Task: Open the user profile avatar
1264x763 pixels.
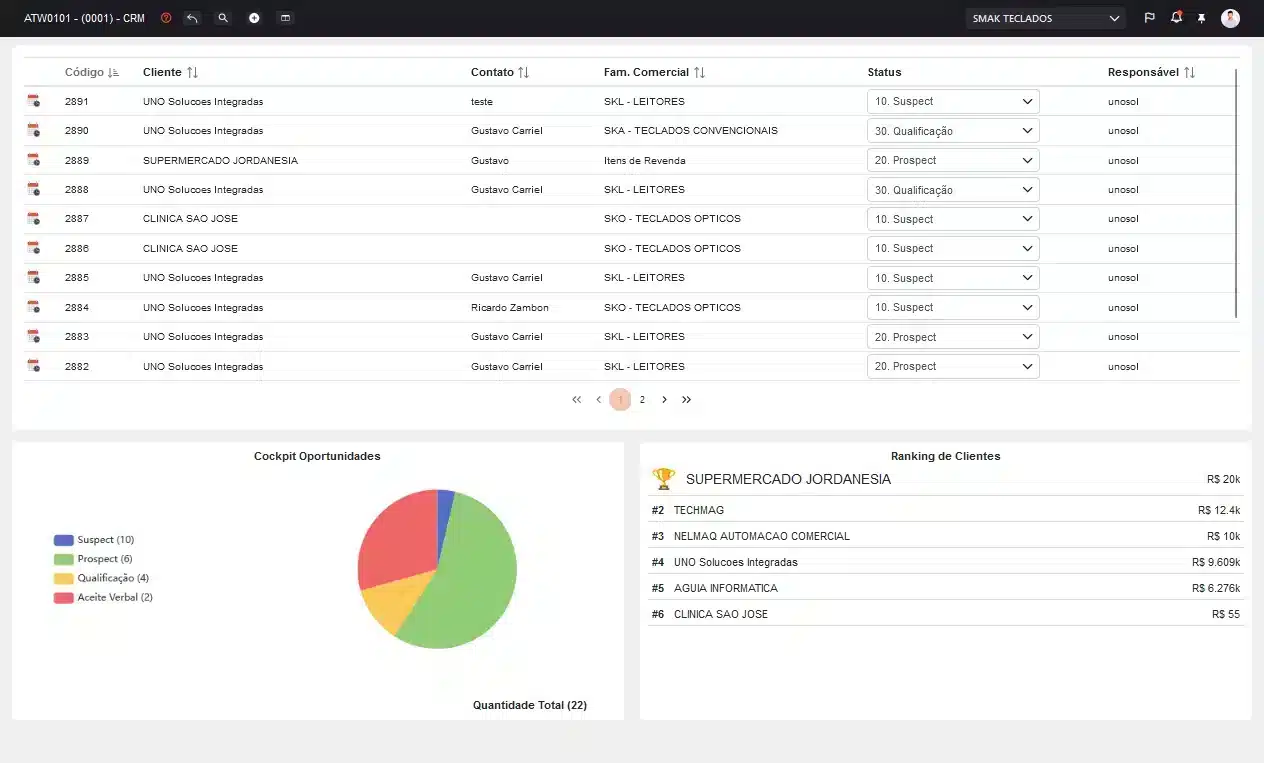Action: [x=1230, y=18]
